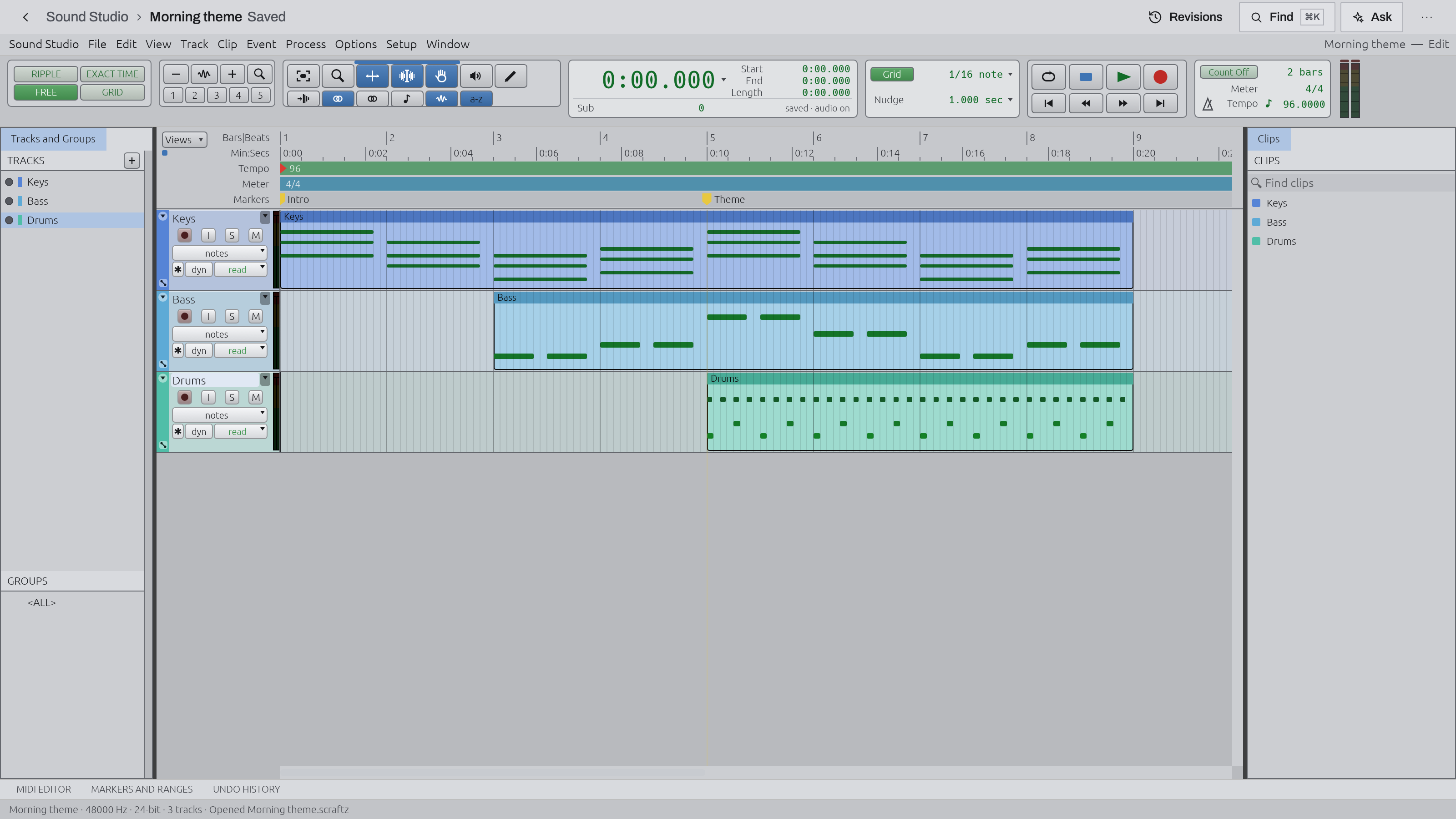Click the red Record transport button

pyautogui.click(x=1160, y=77)
